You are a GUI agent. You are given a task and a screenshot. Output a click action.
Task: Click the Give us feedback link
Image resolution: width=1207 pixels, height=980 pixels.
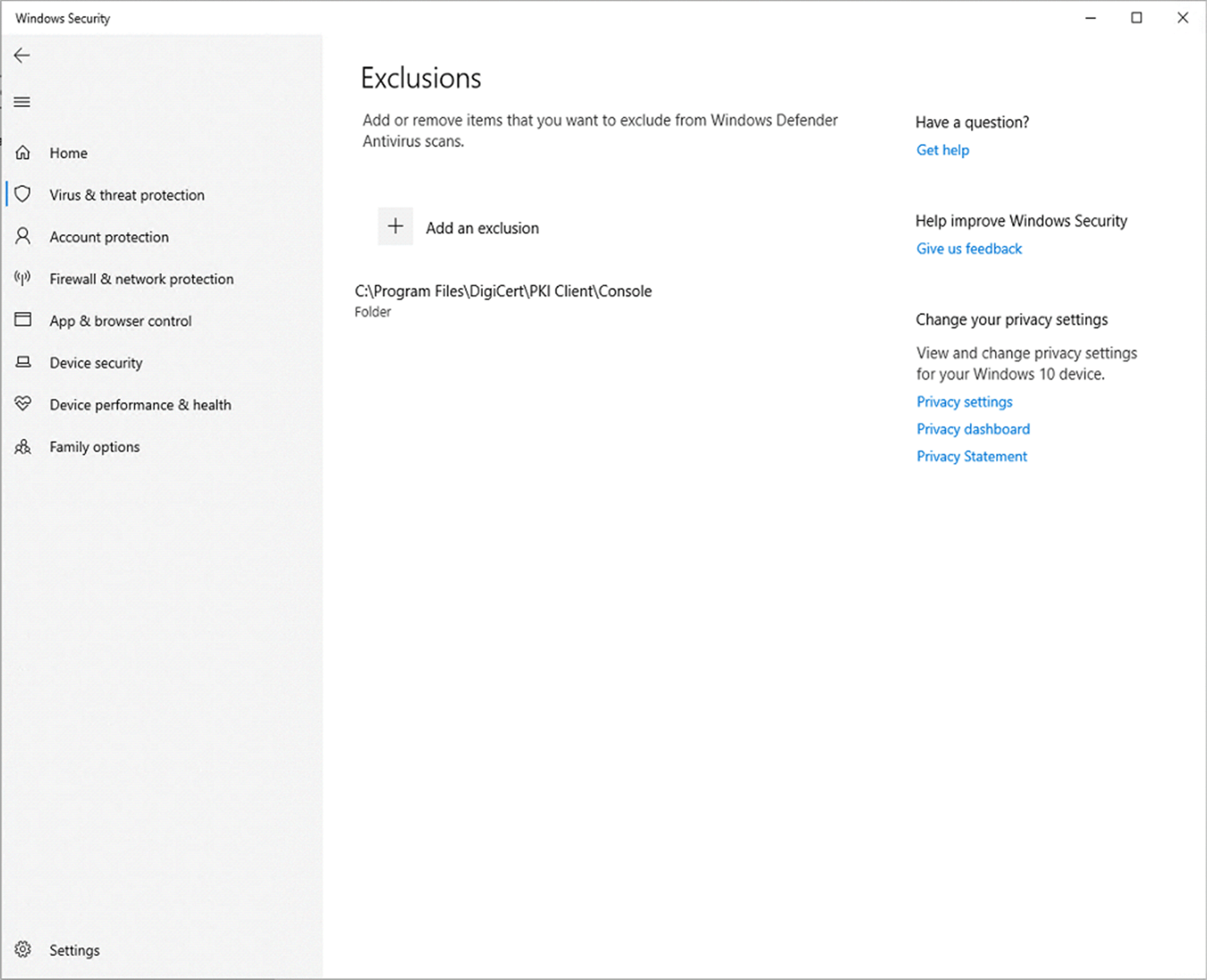969,249
